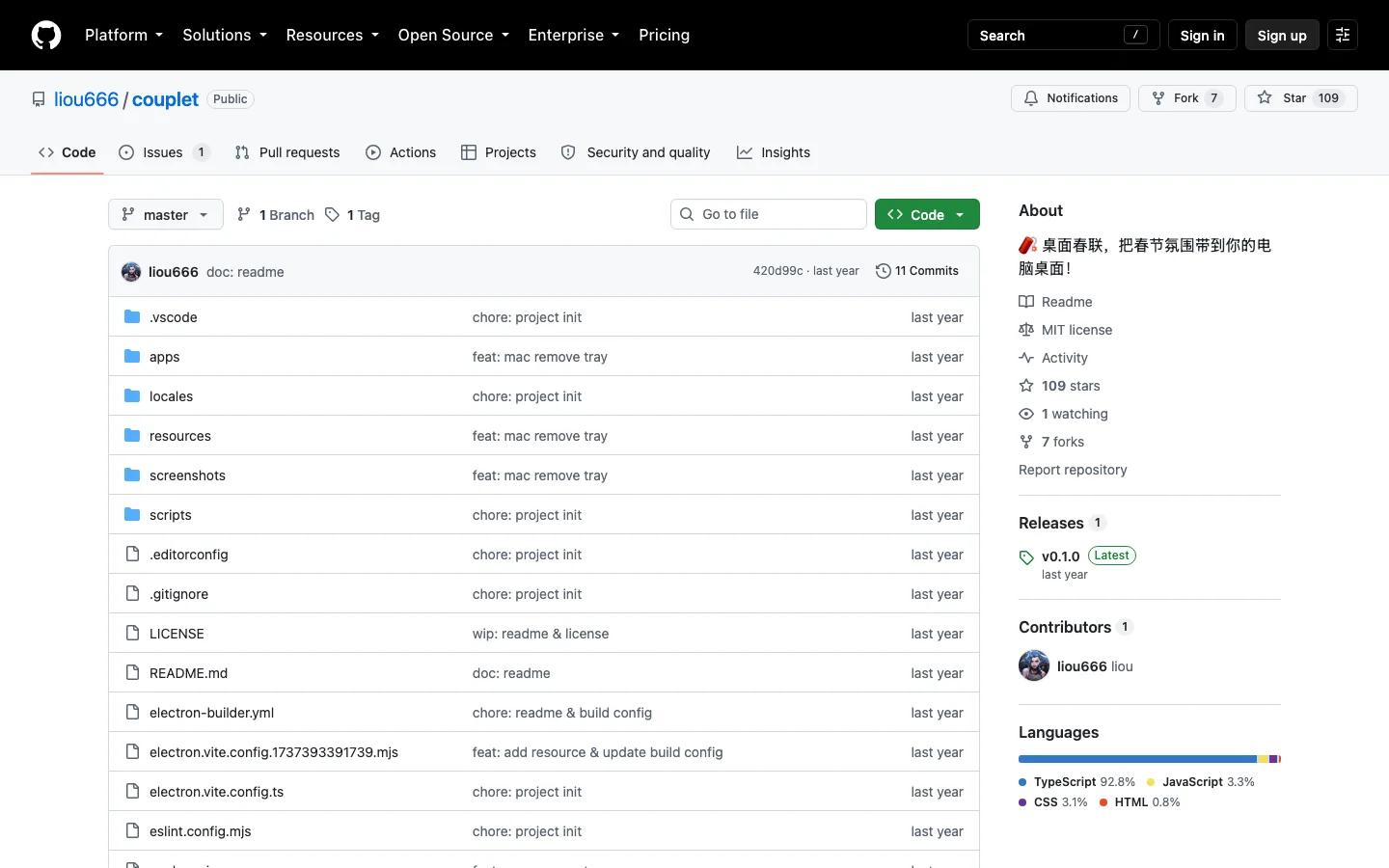The width and height of the screenshot is (1389, 868).
Task: Focus the header Search field
Action: click(x=1063, y=36)
